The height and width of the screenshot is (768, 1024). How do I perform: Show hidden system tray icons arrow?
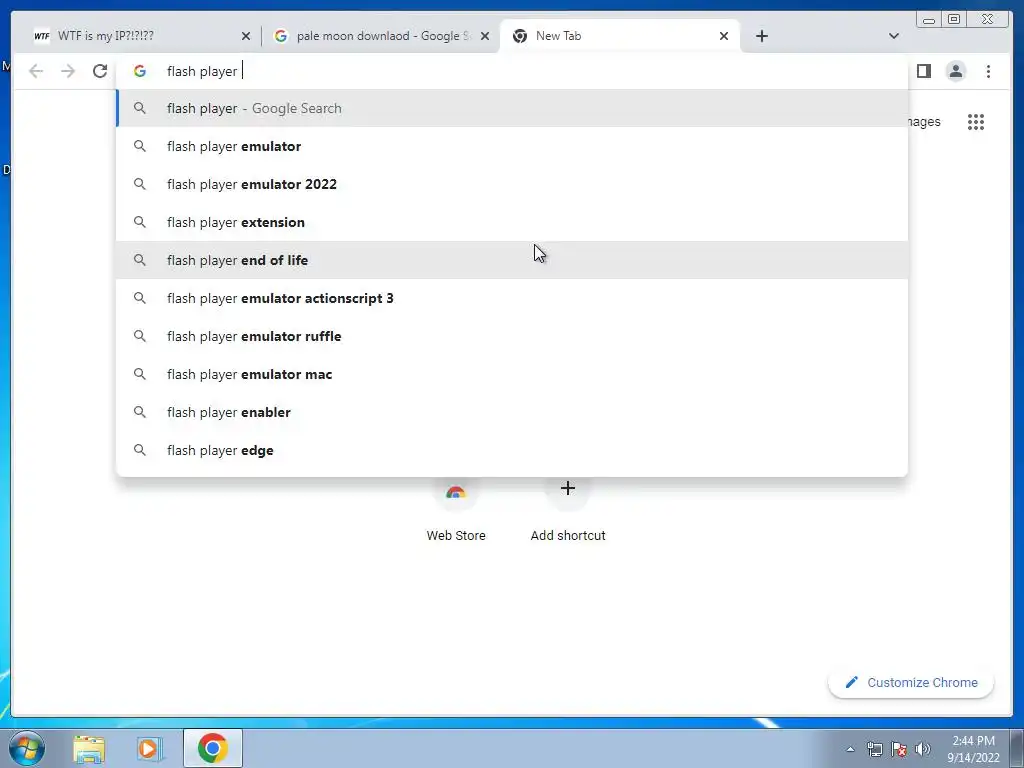coord(850,749)
